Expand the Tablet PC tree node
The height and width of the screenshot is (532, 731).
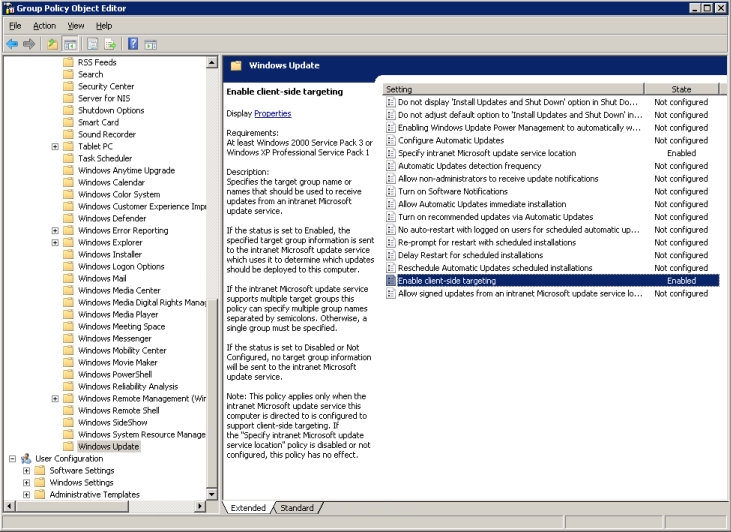pyautogui.click(x=55, y=147)
